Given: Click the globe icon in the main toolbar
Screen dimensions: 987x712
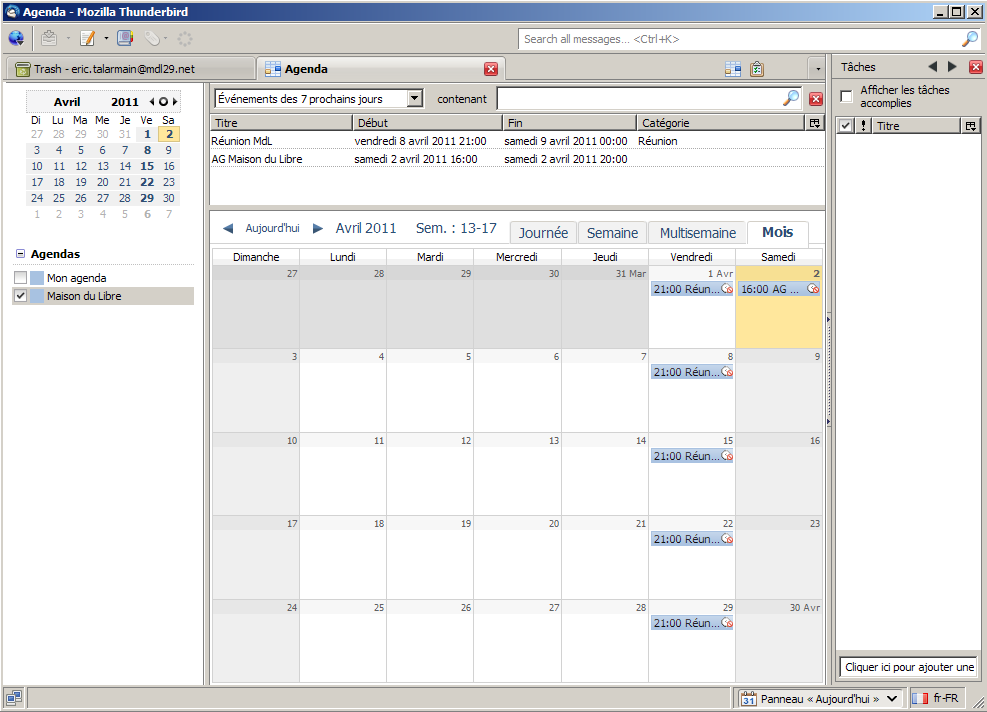Looking at the screenshot, I should [16, 39].
